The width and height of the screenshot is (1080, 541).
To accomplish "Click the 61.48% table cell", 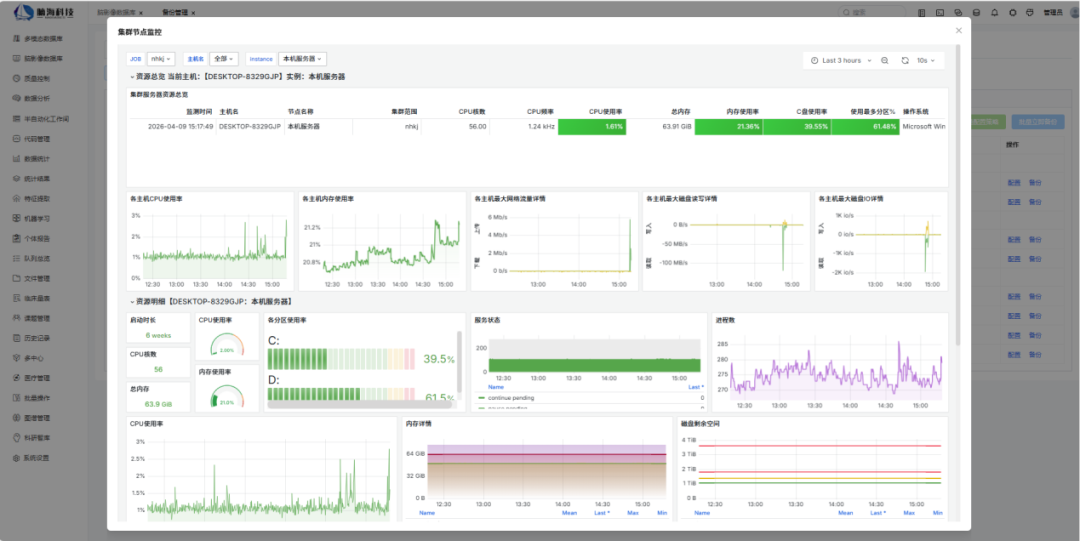I will [865, 127].
